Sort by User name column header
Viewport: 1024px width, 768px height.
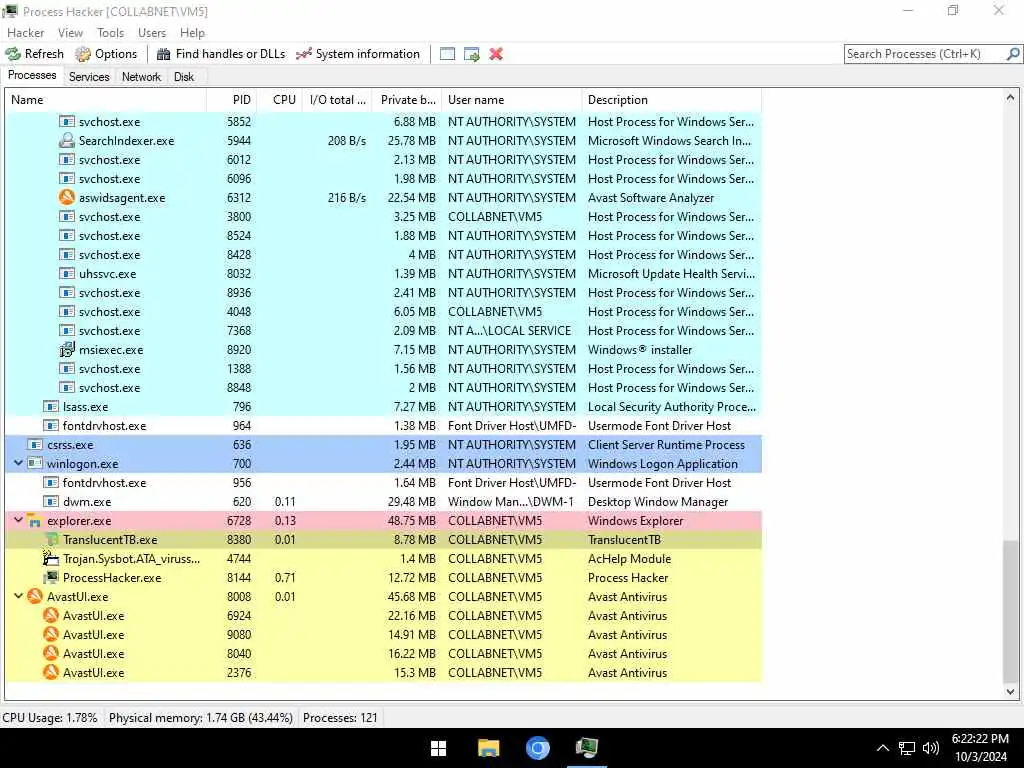tap(512, 100)
